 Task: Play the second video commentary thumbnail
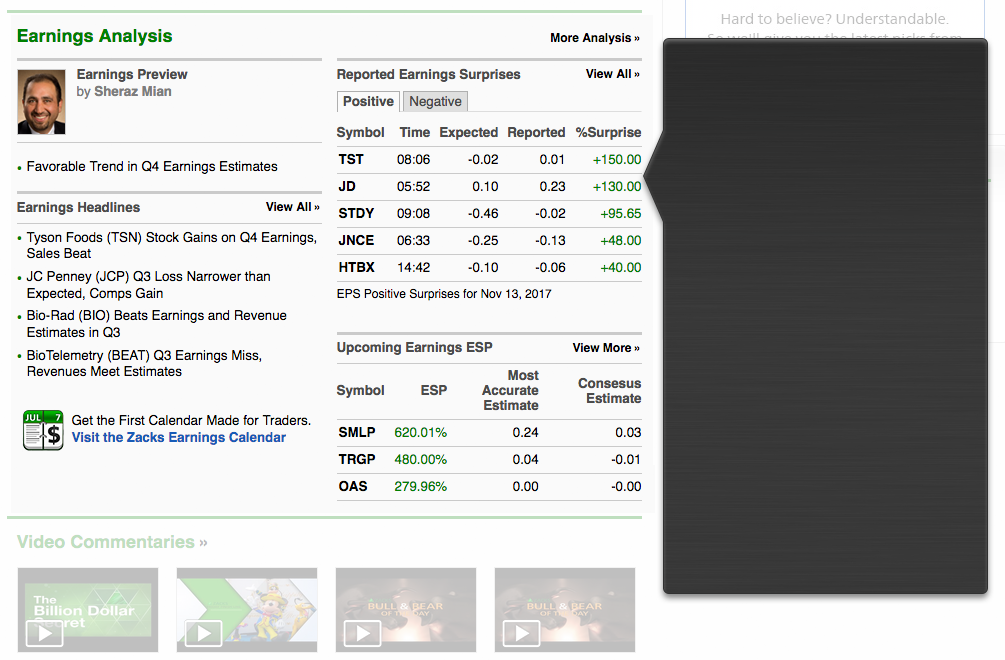[247, 609]
